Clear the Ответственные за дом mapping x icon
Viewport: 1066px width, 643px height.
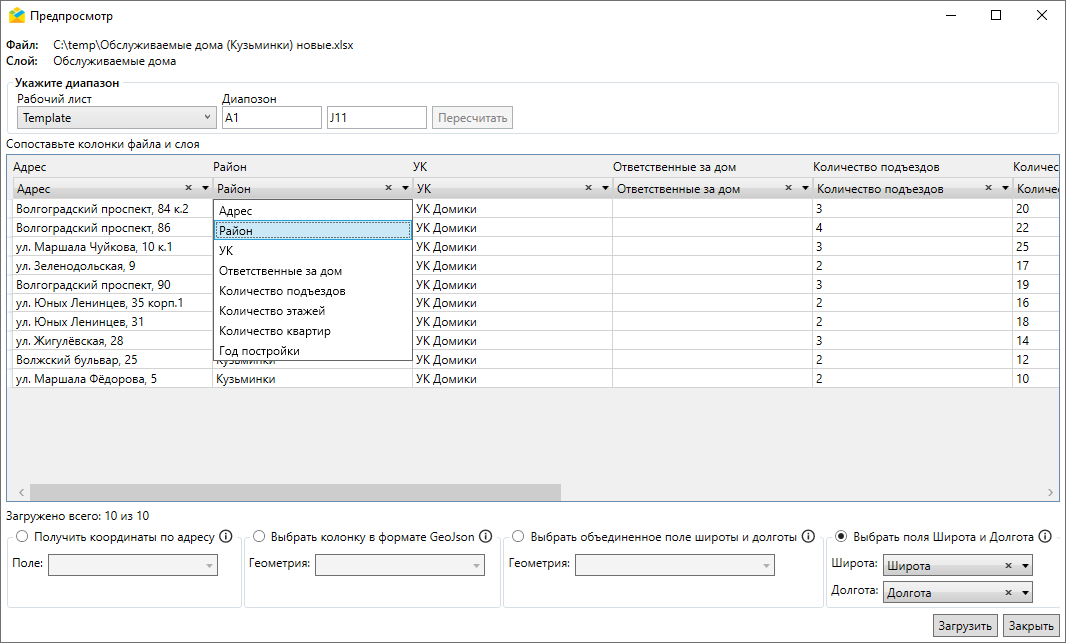[x=788, y=188]
